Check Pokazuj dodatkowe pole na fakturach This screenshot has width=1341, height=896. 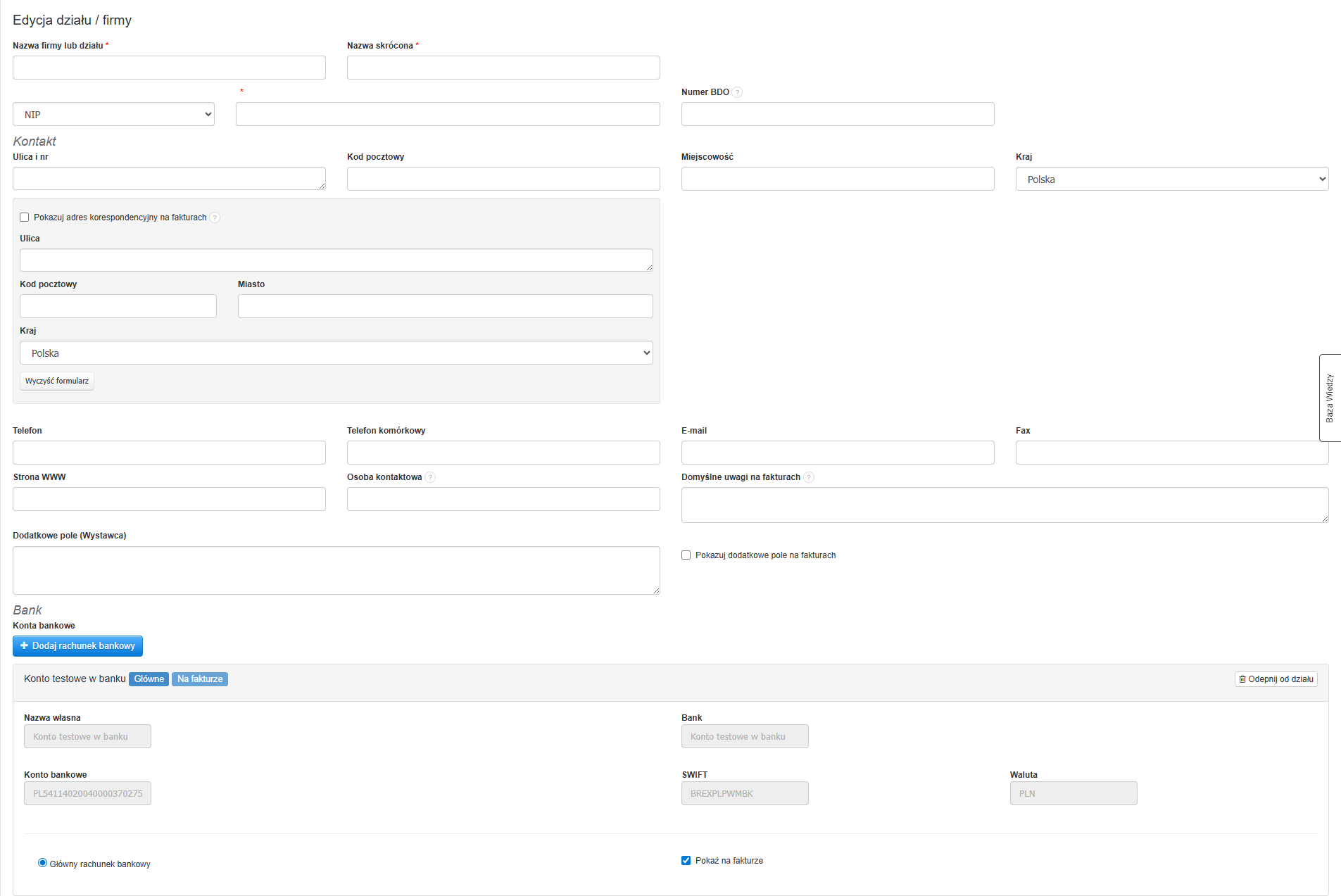(686, 555)
